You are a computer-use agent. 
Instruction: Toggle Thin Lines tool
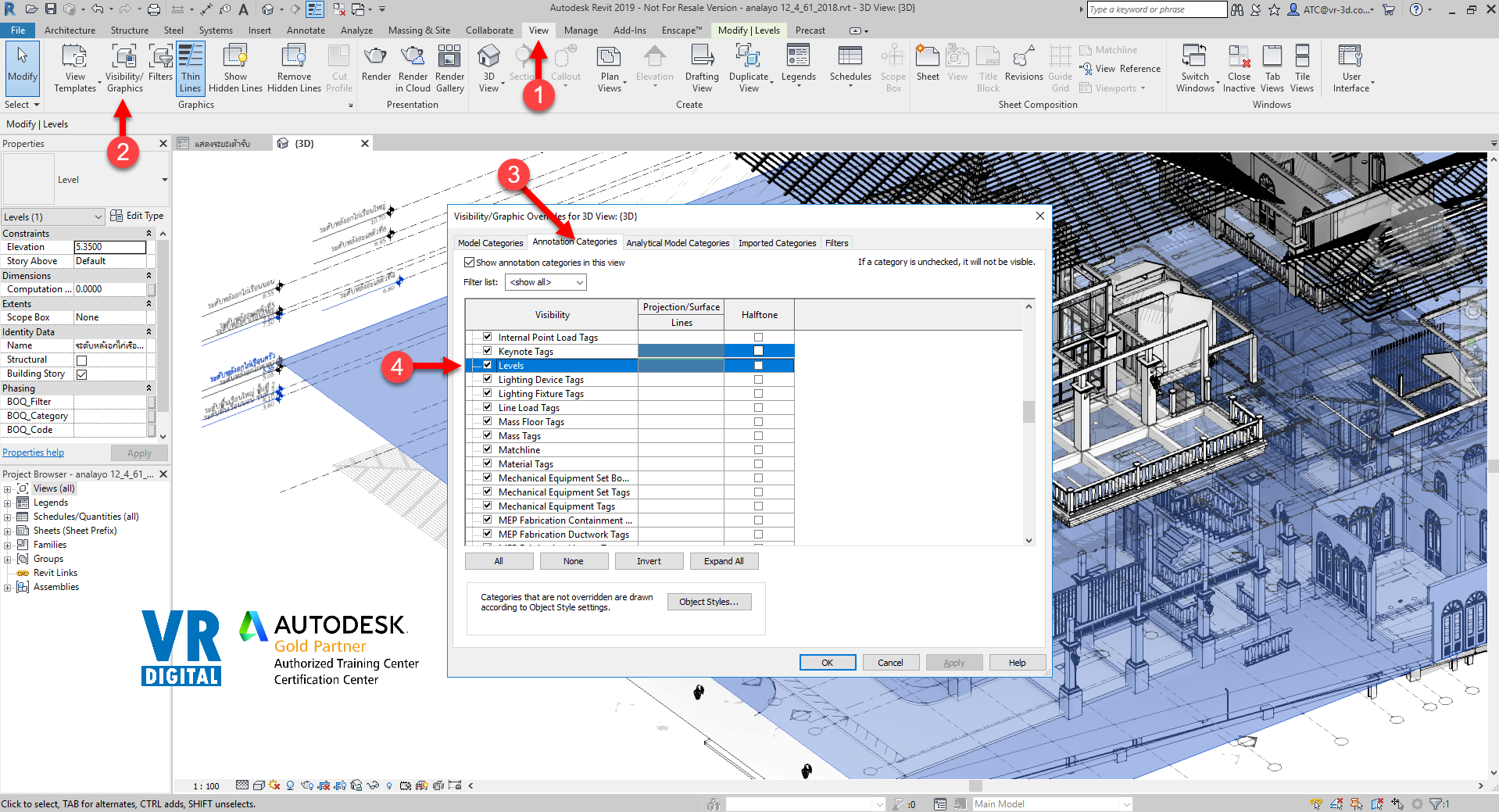coord(191,68)
